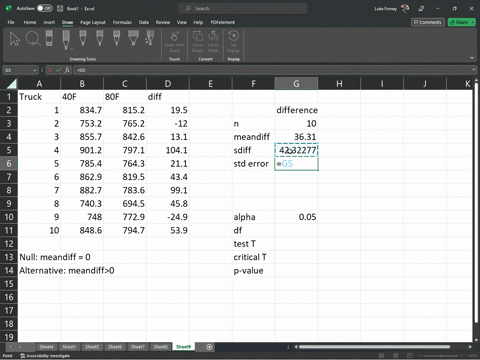Select column G header
The width and height of the screenshot is (480, 360).
296,83
